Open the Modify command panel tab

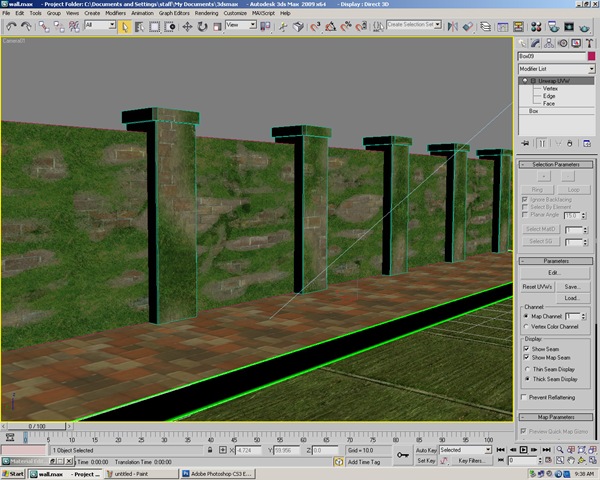pyautogui.click(x=536, y=41)
